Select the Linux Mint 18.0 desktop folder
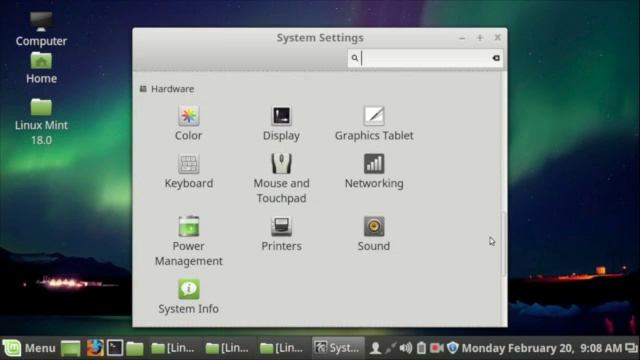Screen dimensions: 640x360 [41, 122]
